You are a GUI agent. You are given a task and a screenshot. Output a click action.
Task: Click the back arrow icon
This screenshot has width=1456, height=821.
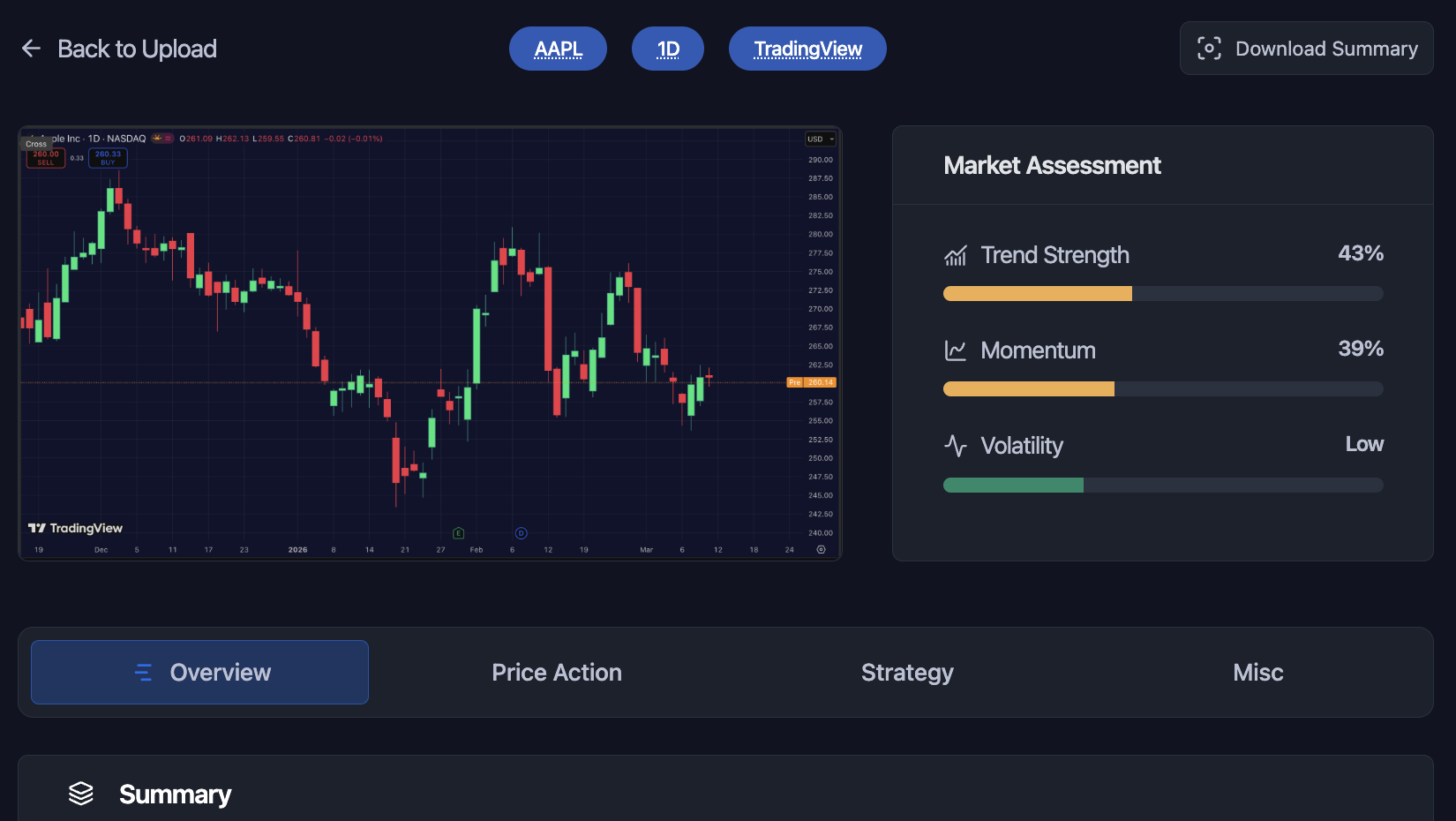(31, 49)
